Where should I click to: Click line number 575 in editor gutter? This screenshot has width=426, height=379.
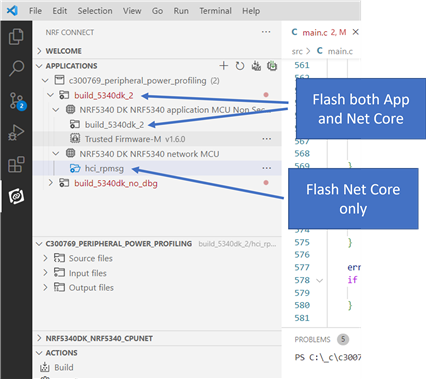[302, 242]
